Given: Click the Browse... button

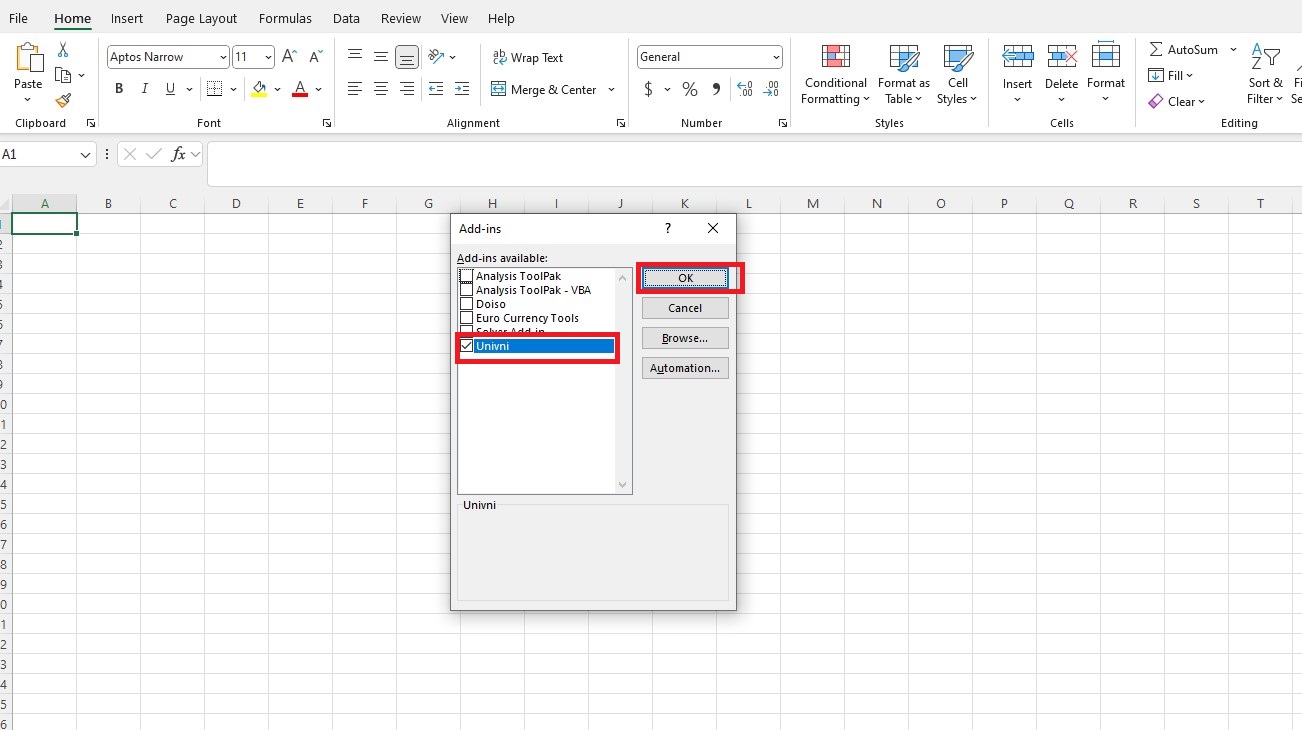Looking at the screenshot, I should 685,338.
